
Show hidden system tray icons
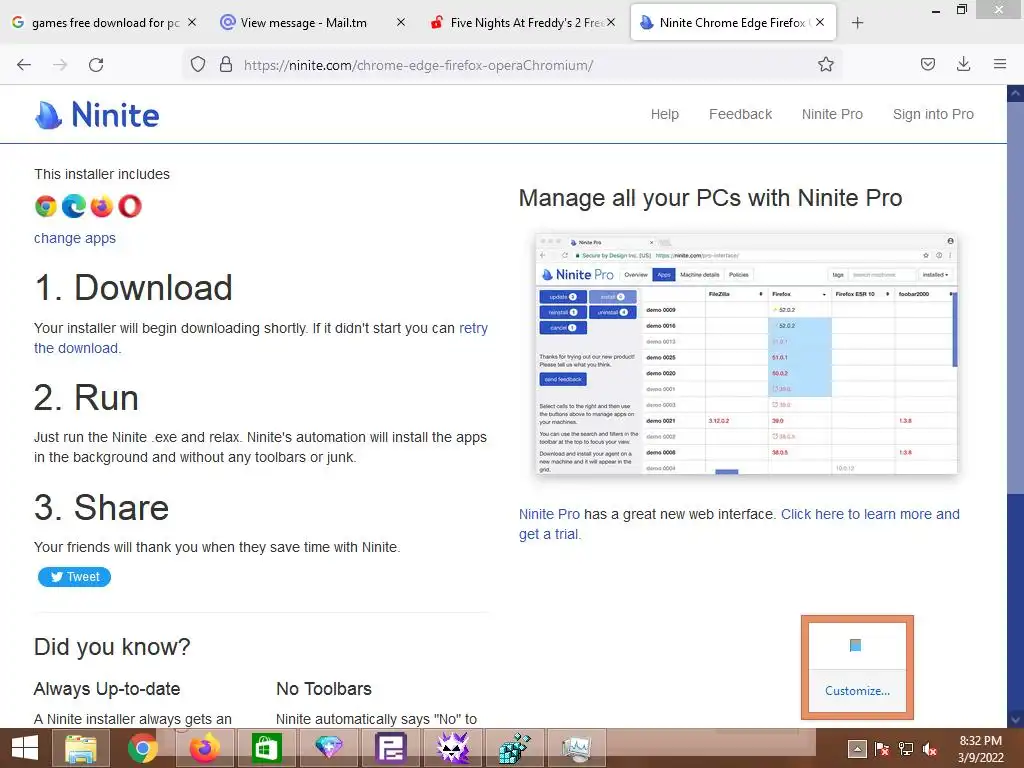click(857, 749)
